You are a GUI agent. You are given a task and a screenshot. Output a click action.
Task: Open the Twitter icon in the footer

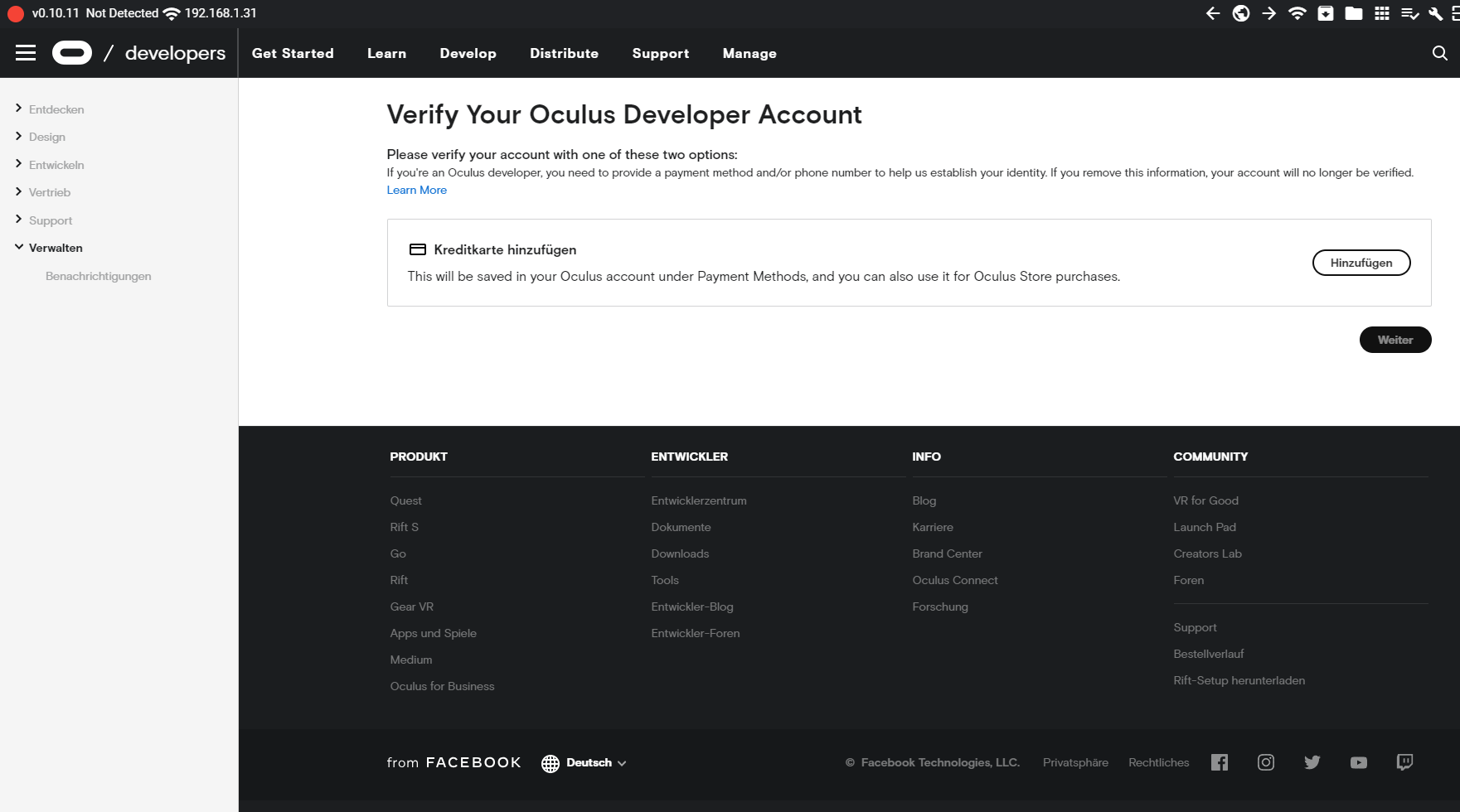click(1312, 762)
